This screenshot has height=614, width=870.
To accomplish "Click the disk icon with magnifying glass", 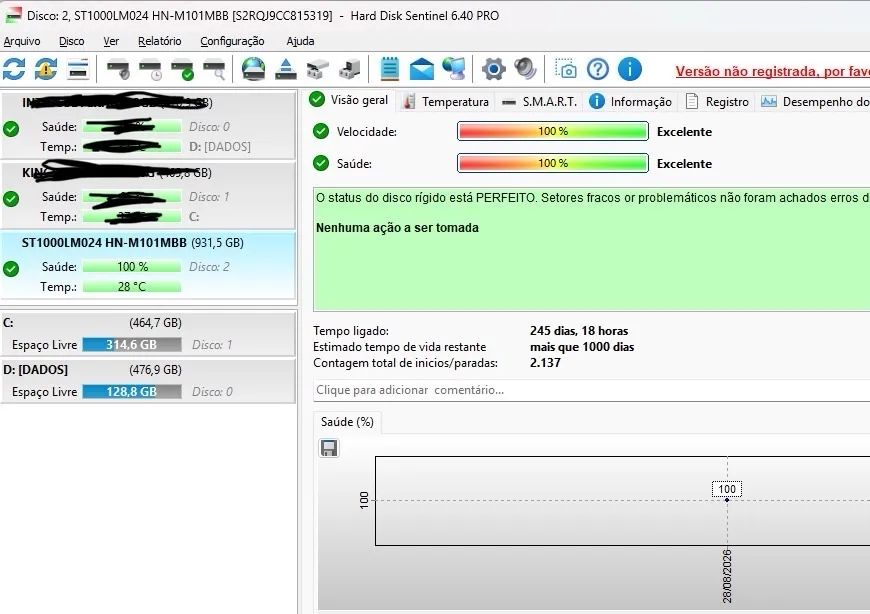I will click(x=214, y=70).
